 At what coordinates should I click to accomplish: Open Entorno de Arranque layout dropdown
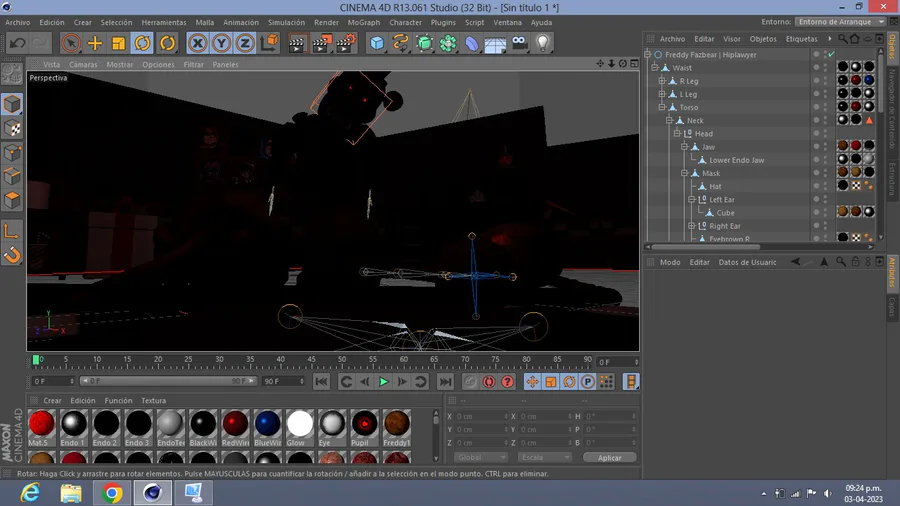click(x=841, y=22)
